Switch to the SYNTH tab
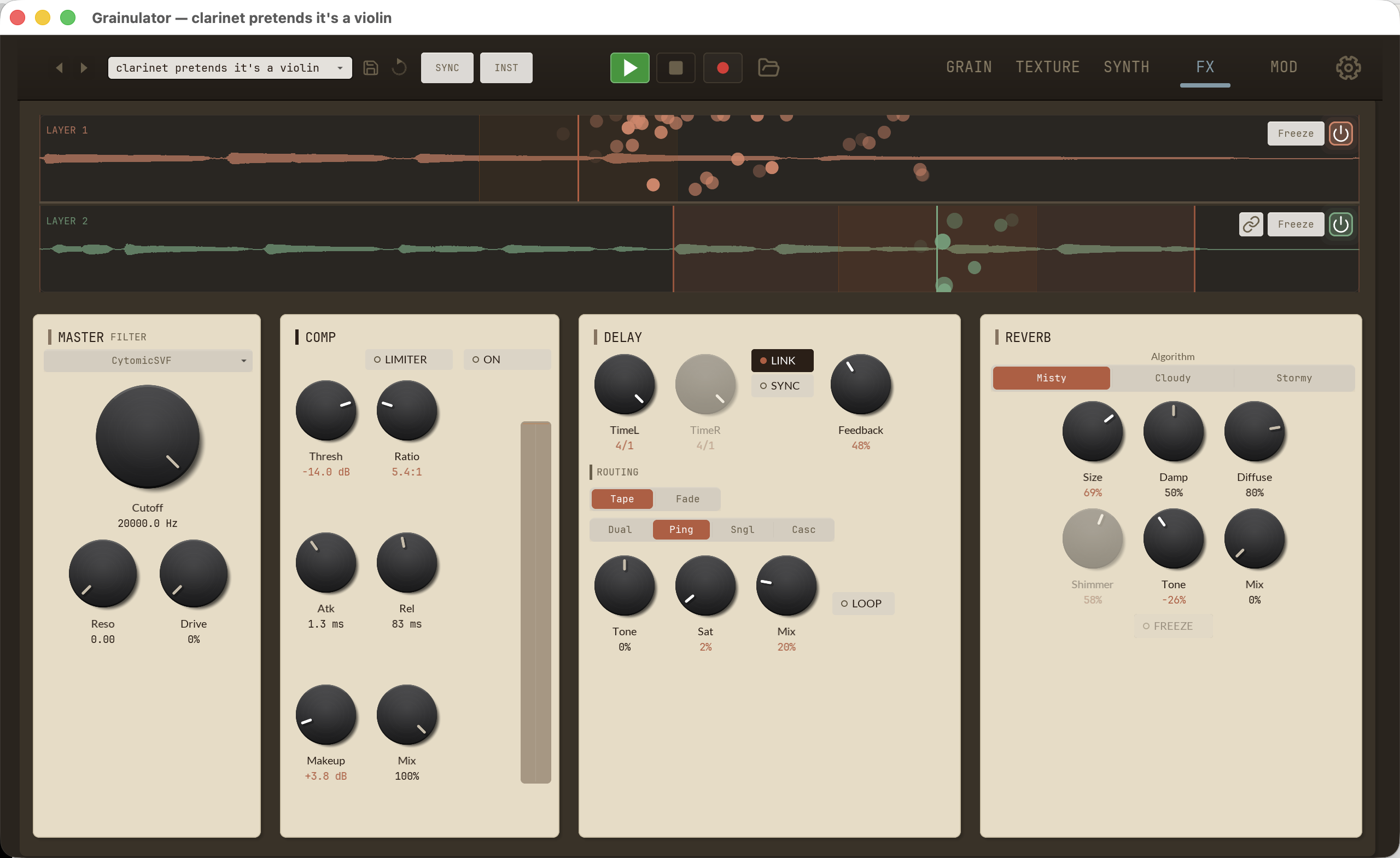Image resolution: width=1400 pixels, height=858 pixels. [1126, 67]
